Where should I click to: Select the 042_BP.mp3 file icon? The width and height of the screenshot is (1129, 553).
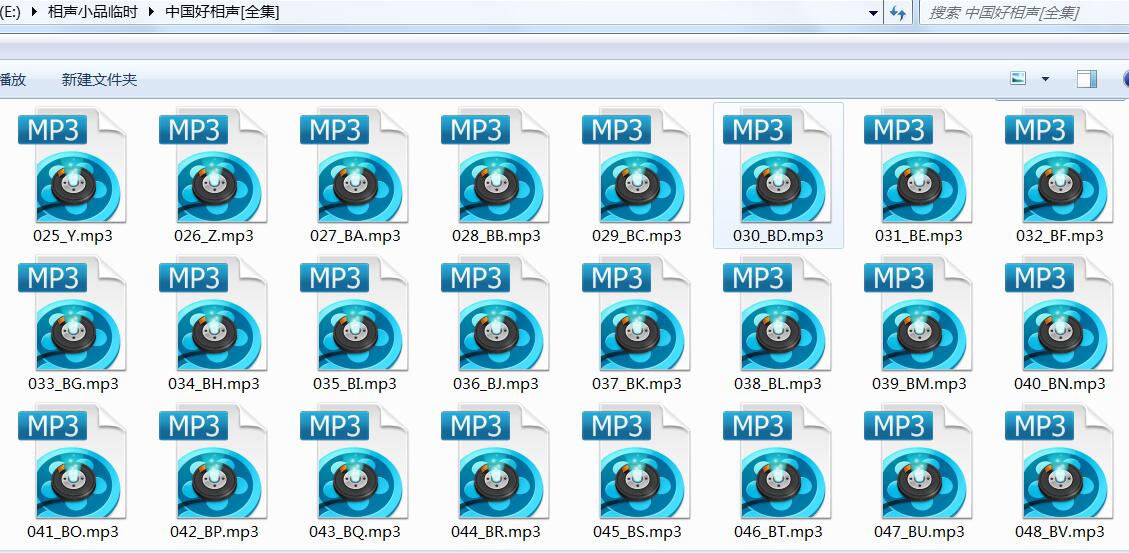(x=213, y=463)
